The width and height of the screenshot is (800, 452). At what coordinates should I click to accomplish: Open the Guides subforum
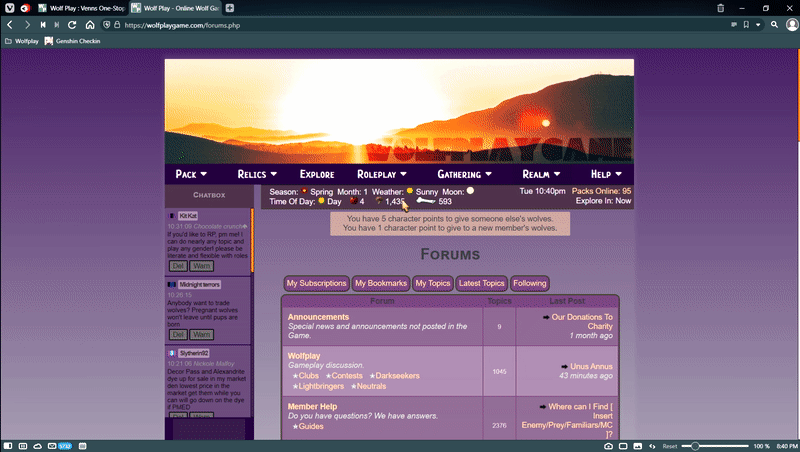coord(311,426)
